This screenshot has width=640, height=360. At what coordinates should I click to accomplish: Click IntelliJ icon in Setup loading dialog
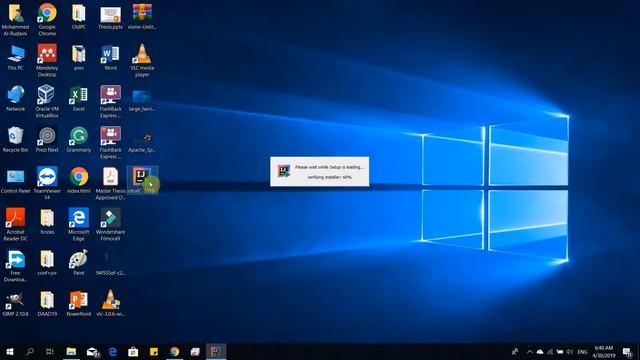pyautogui.click(x=284, y=171)
